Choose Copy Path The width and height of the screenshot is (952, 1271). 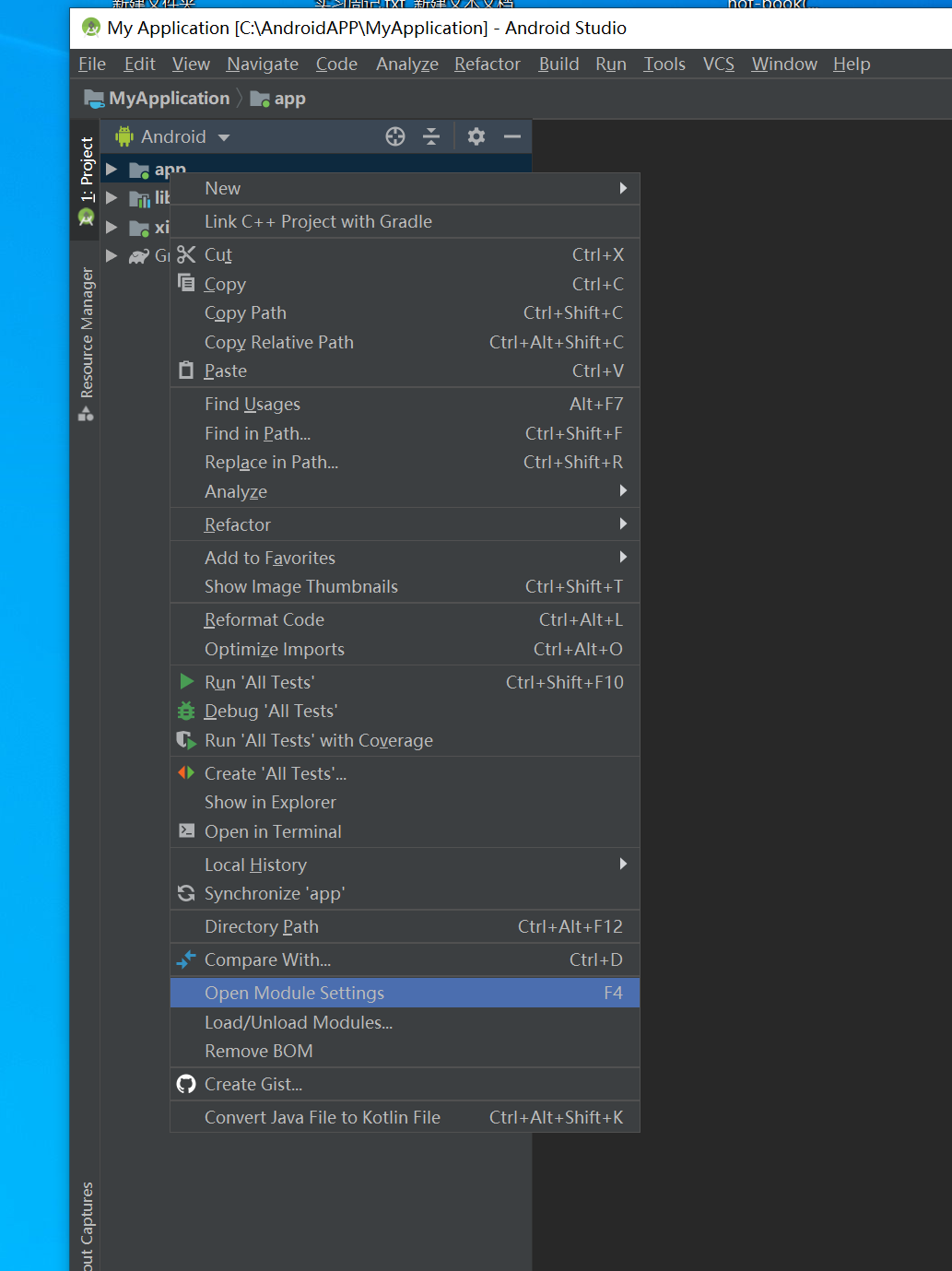pos(405,312)
